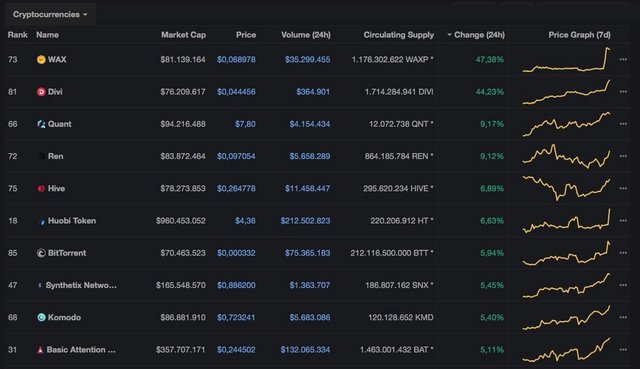This screenshot has width=640, height=369.
Task: Sort table by Rank header
Action: coord(18,35)
